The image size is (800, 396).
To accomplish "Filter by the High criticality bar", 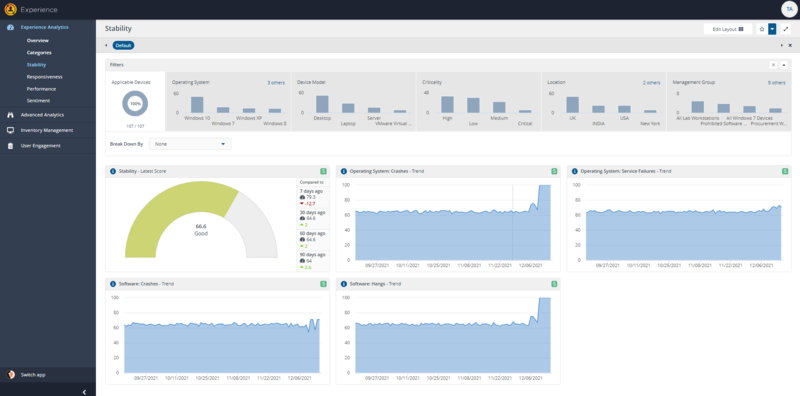I will click(x=447, y=105).
